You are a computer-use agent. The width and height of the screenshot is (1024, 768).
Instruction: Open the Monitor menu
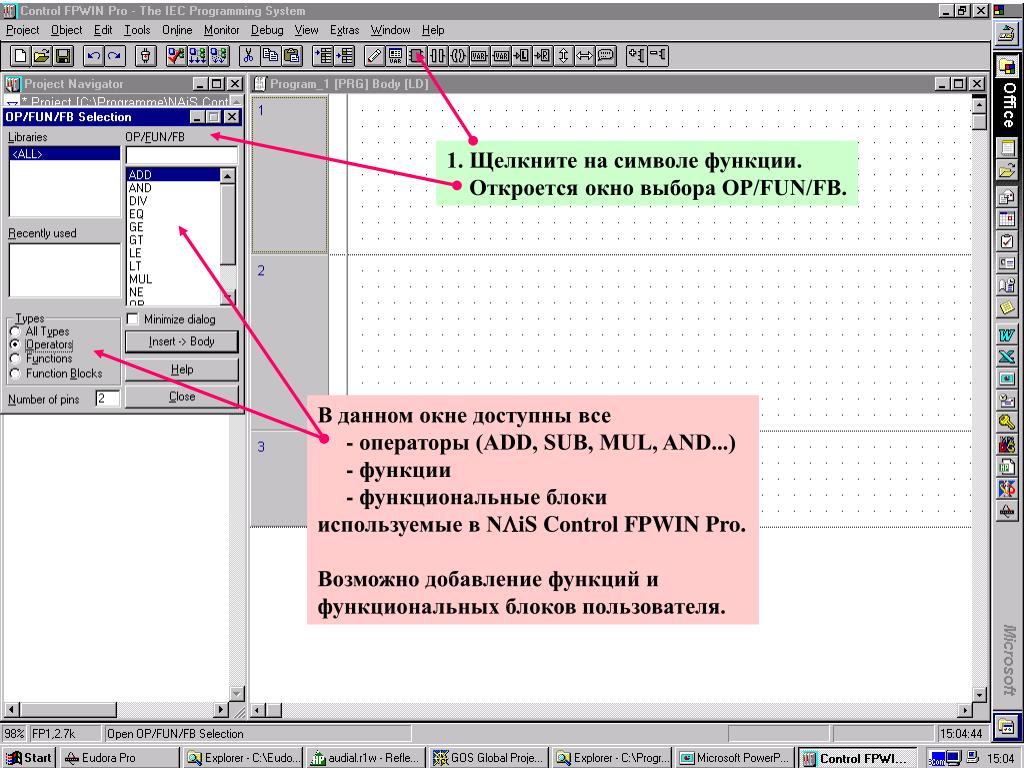pos(221,30)
